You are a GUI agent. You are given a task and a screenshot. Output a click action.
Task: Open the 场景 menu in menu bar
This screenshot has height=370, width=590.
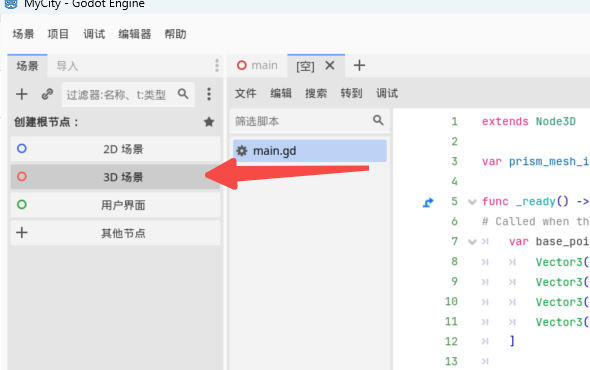pyautogui.click(x=23, y=34)
